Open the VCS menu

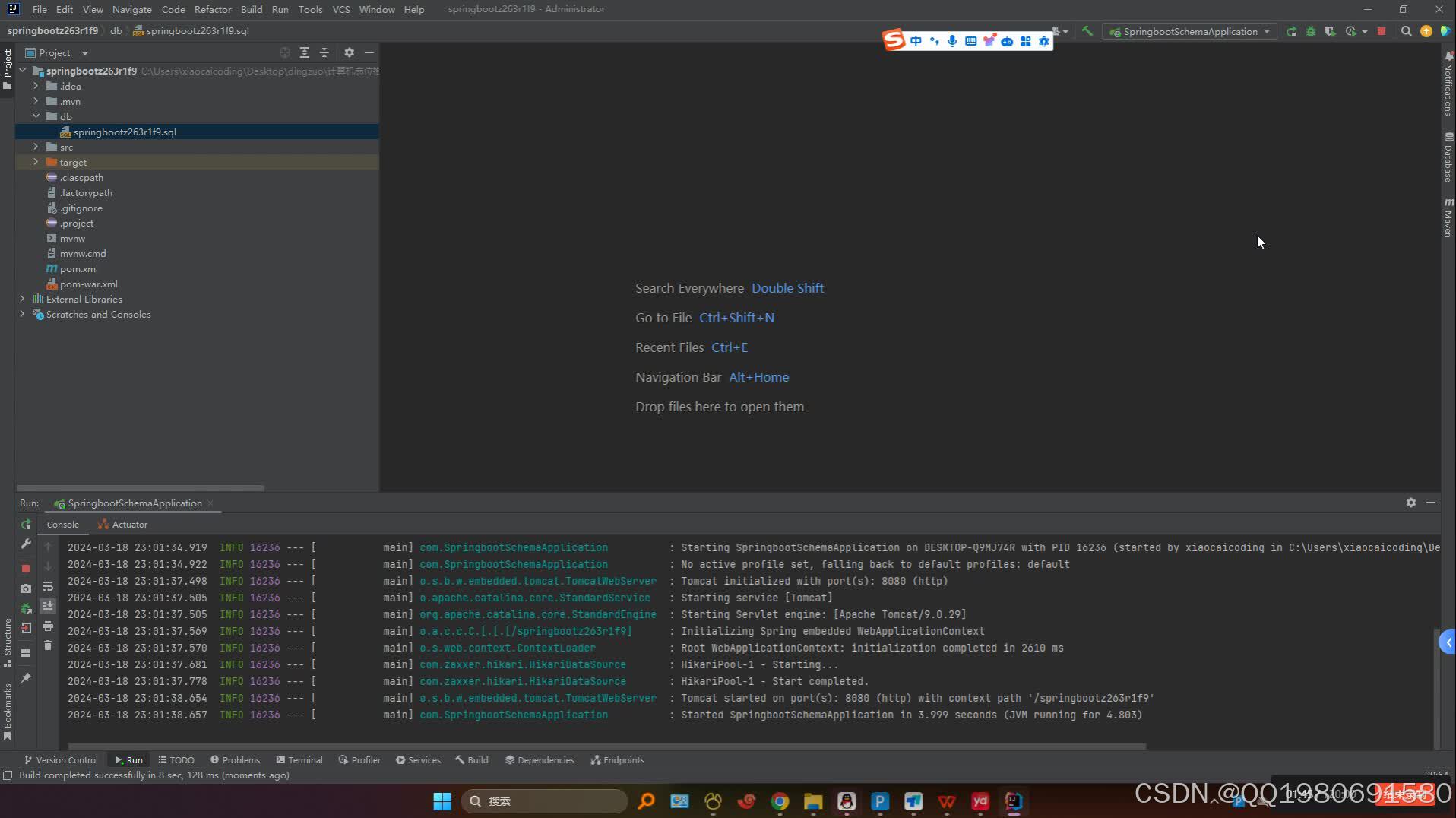340,9
